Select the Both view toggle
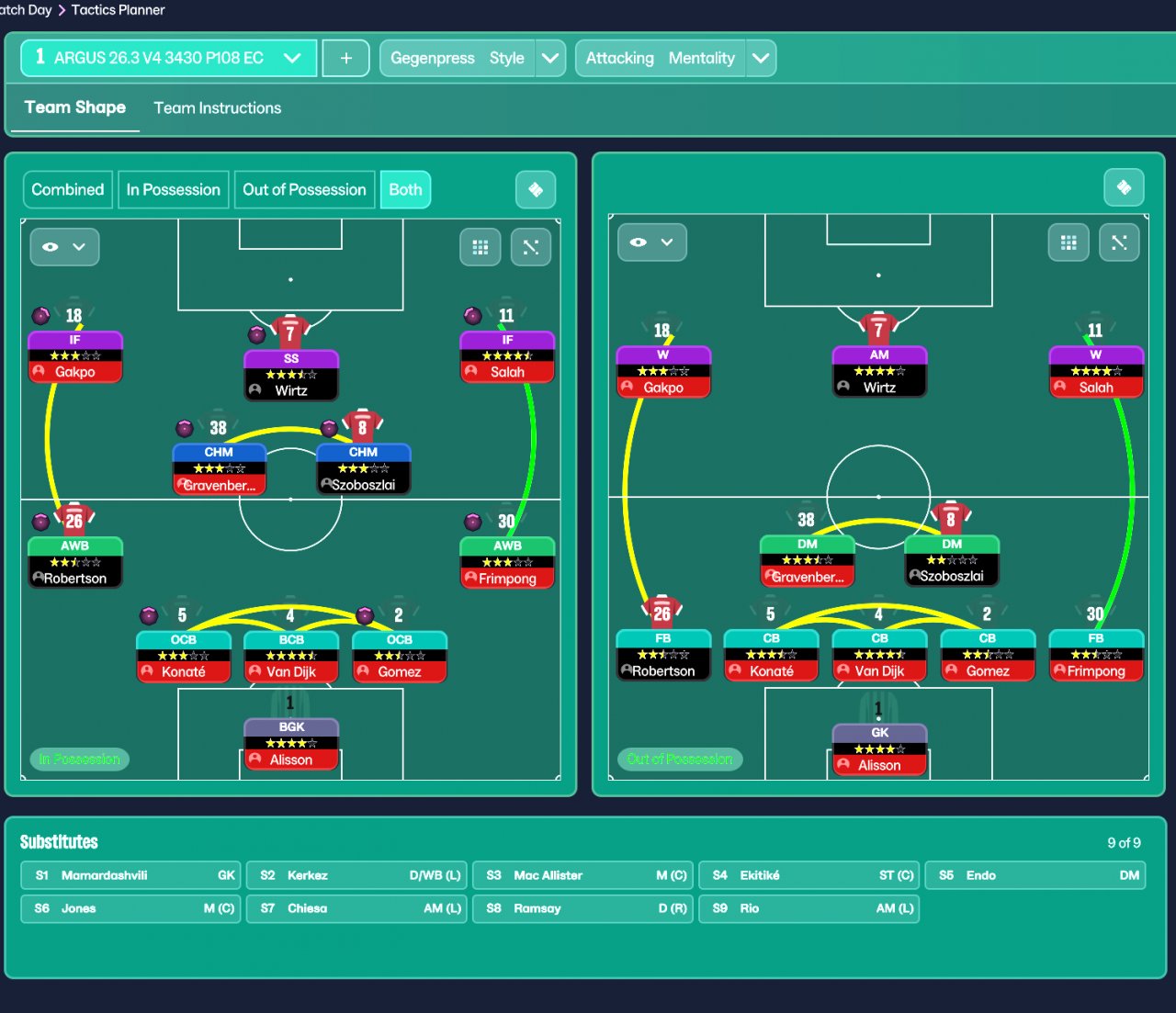 tap(405, 190)
